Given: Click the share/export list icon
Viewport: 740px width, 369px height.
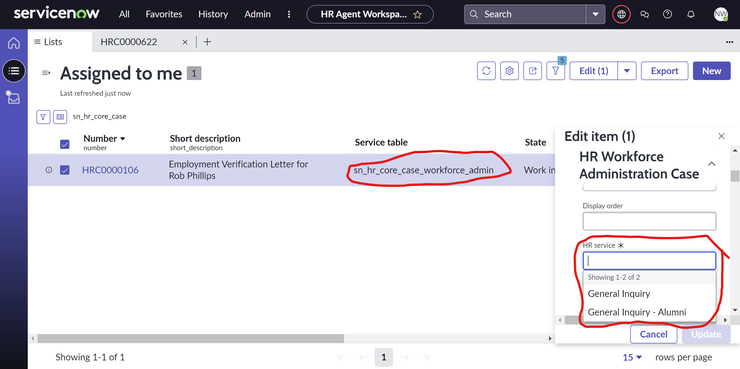Looking at the screenshot, I should (532, 71).
